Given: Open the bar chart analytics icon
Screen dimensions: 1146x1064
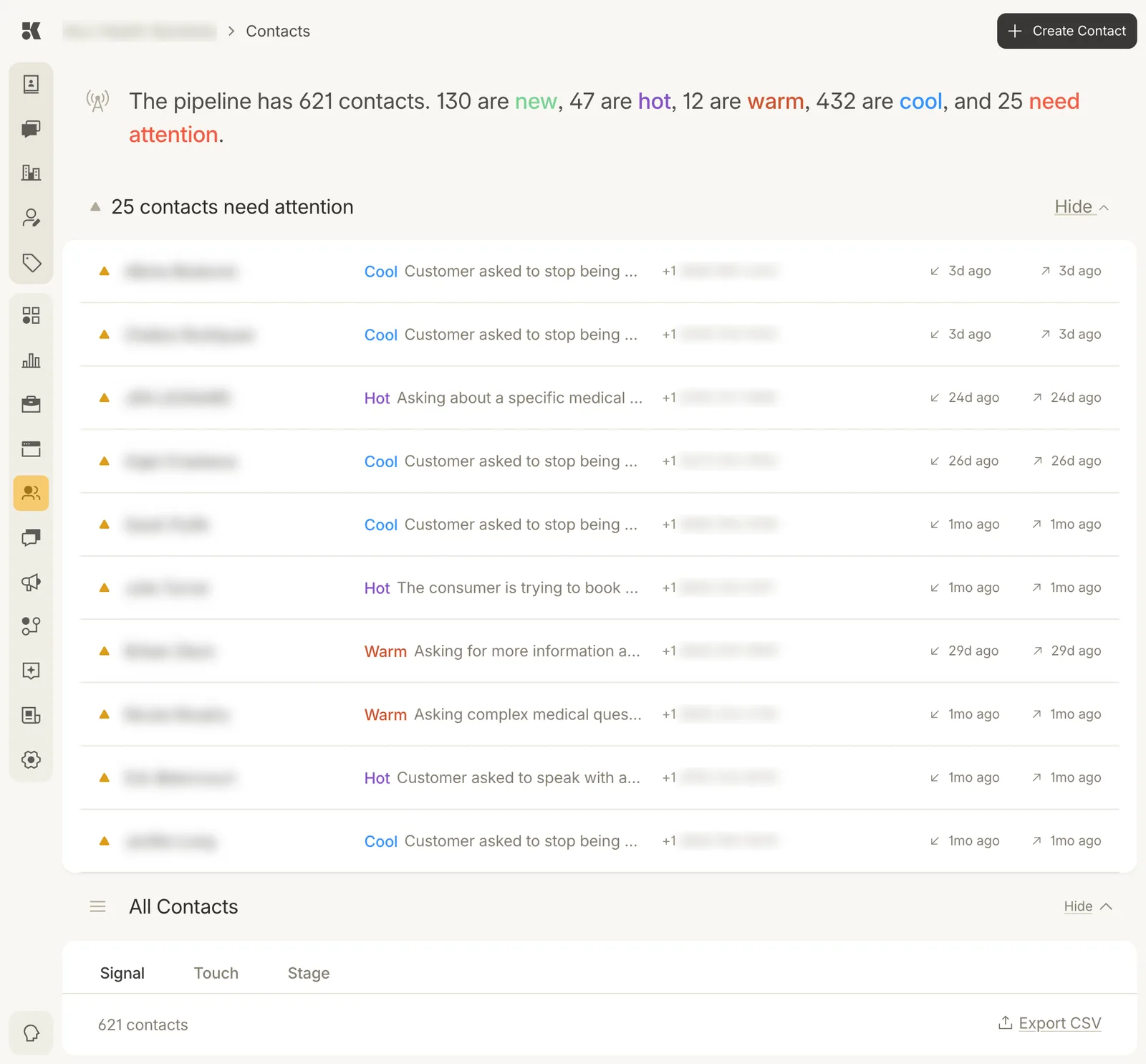Looking at the screenshot, I should click(x=31, y=360).
